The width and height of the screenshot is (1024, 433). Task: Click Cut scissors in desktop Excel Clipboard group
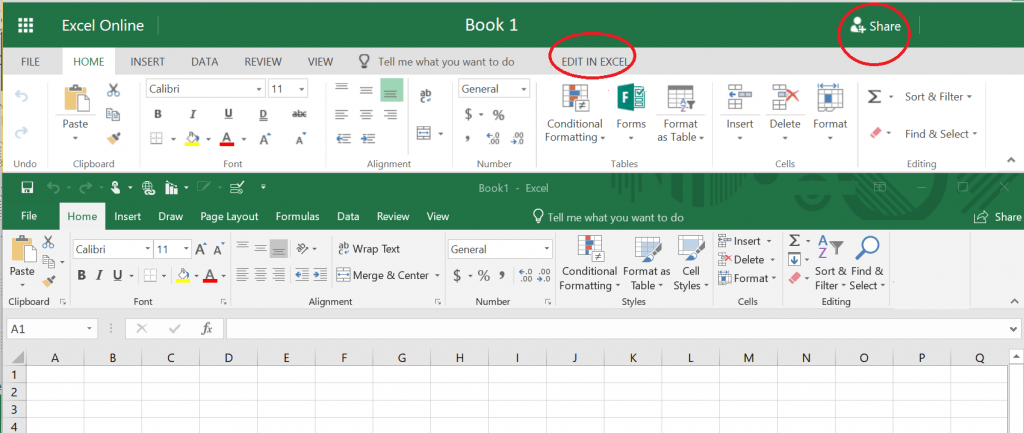48,242
